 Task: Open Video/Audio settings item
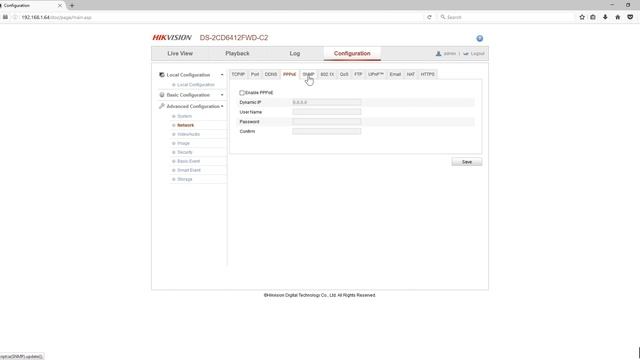point(188,134)
